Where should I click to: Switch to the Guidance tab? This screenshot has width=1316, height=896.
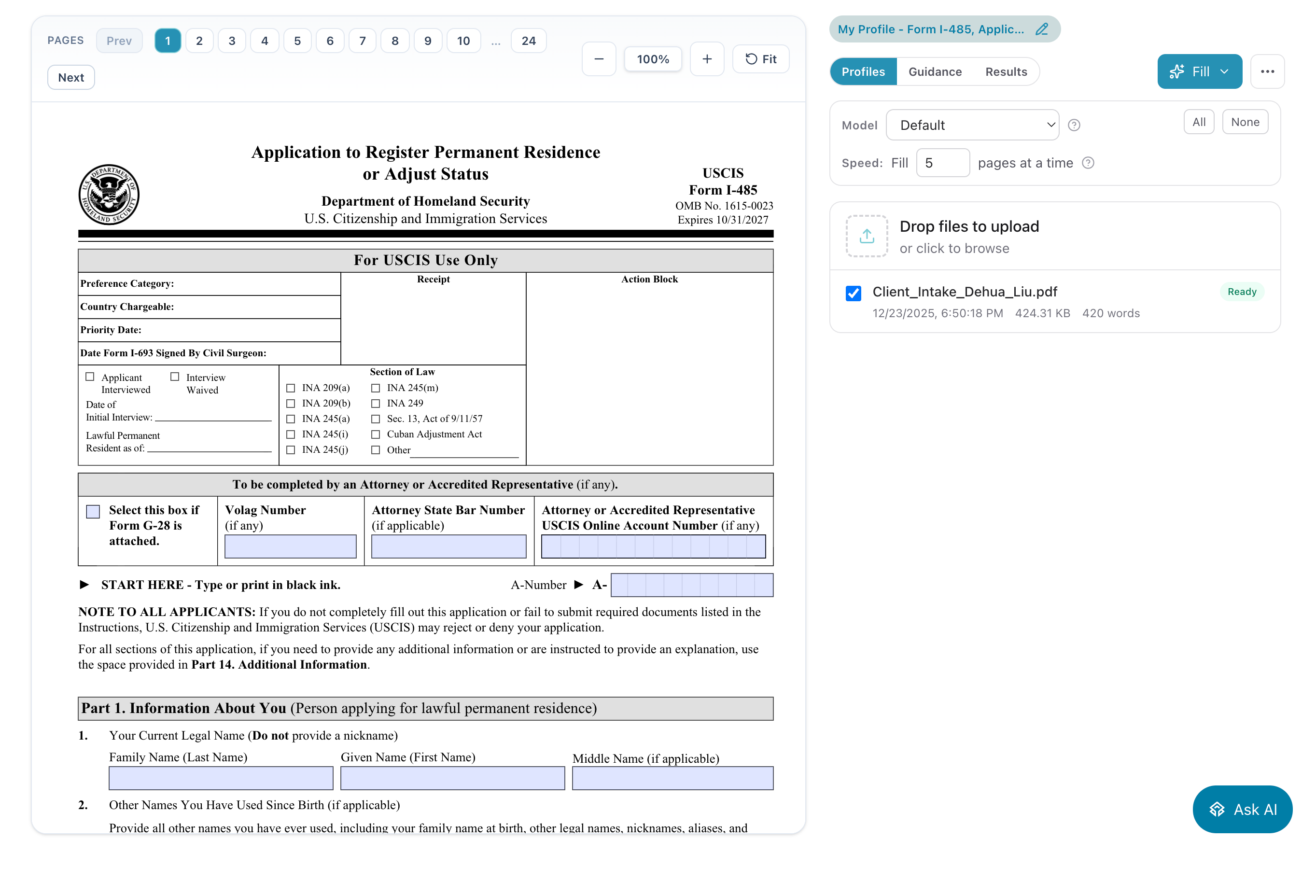click(935, 72)
